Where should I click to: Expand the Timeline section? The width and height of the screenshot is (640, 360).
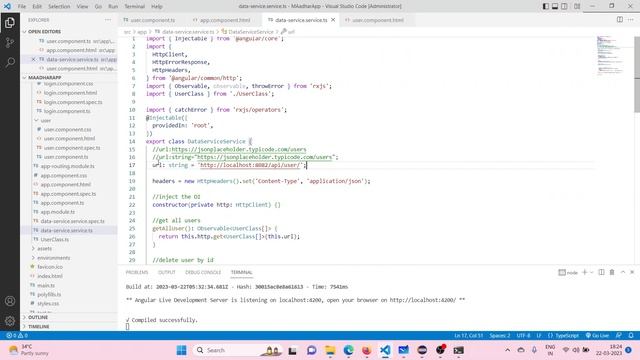39,327
